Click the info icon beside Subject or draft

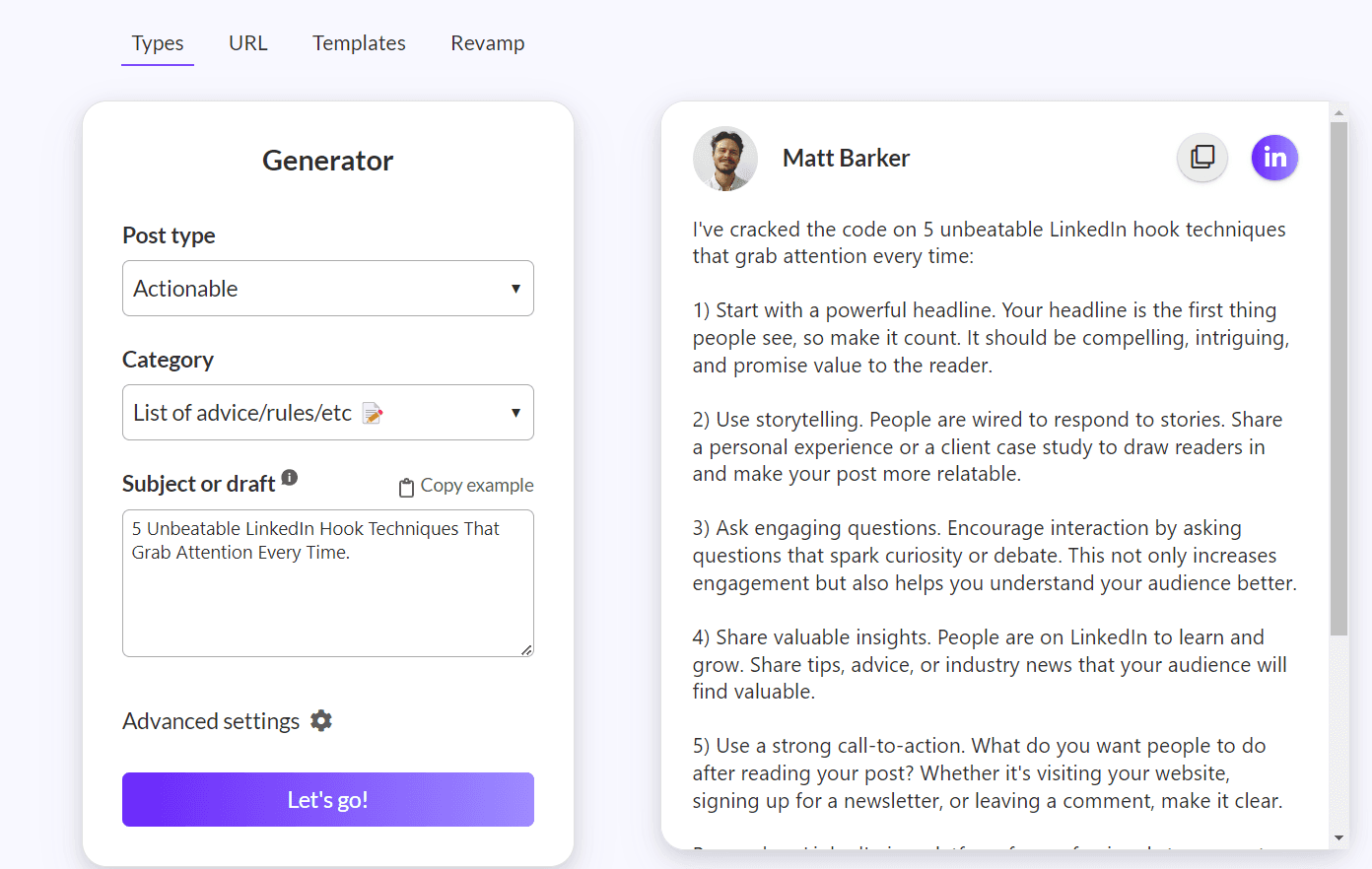[x=290, y=477]
